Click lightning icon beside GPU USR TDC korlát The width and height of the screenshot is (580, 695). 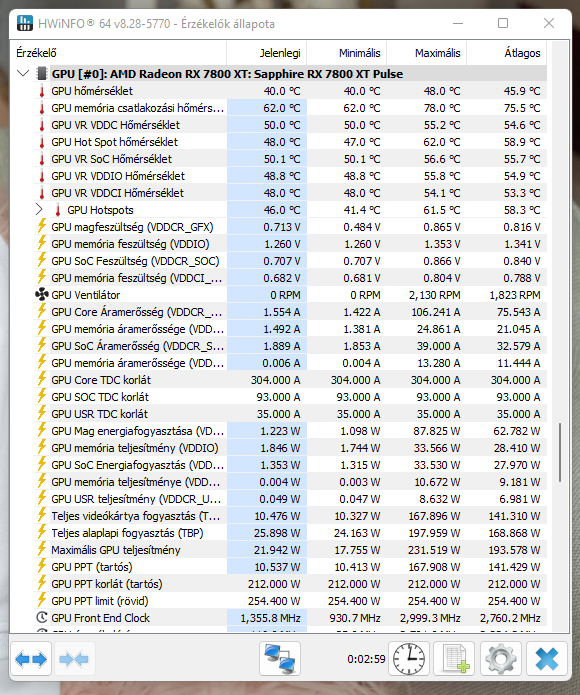(42, 414)
